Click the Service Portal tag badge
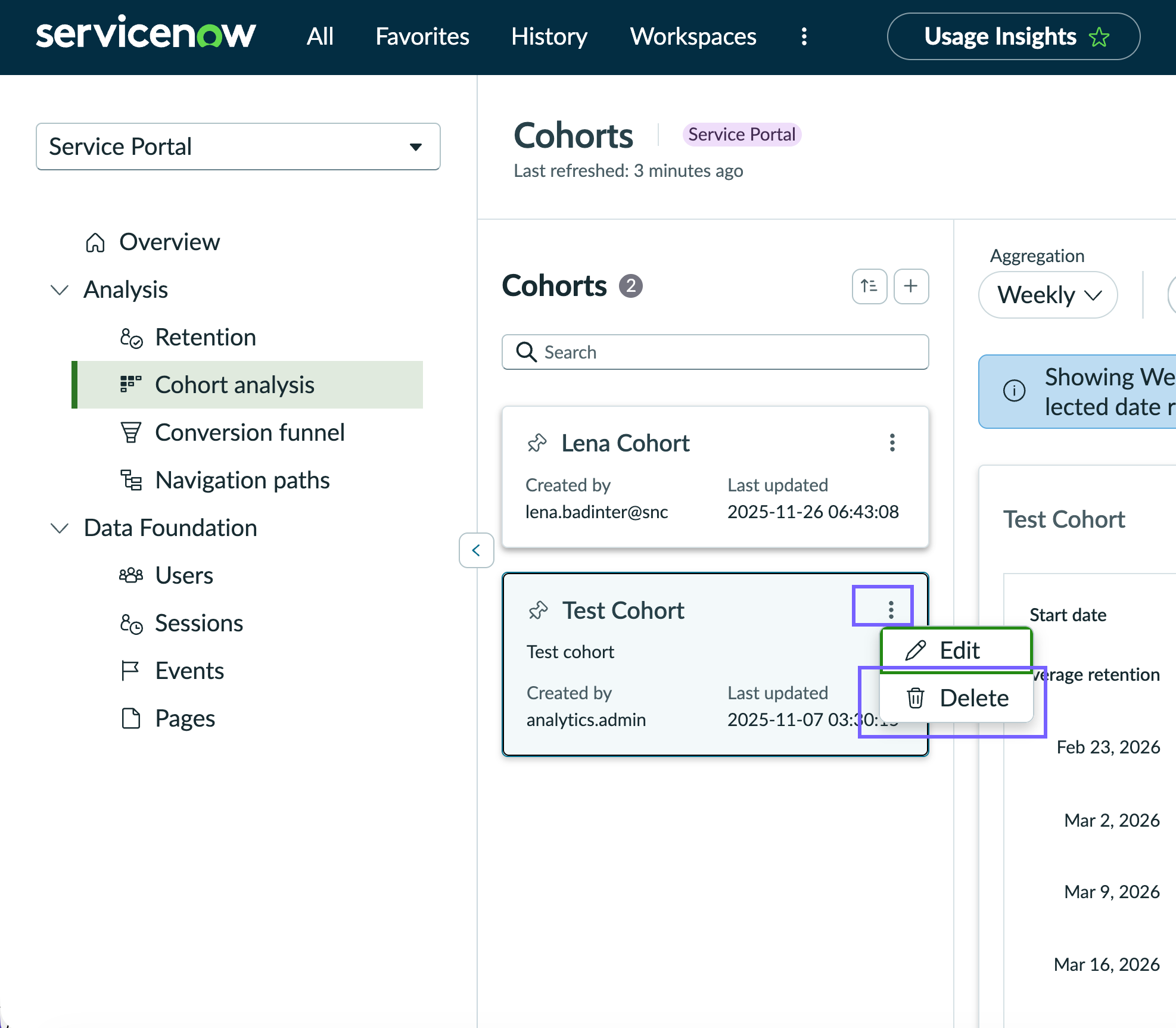The width and height of the screenshot is (1176, 1028). (x=742, y=135)
